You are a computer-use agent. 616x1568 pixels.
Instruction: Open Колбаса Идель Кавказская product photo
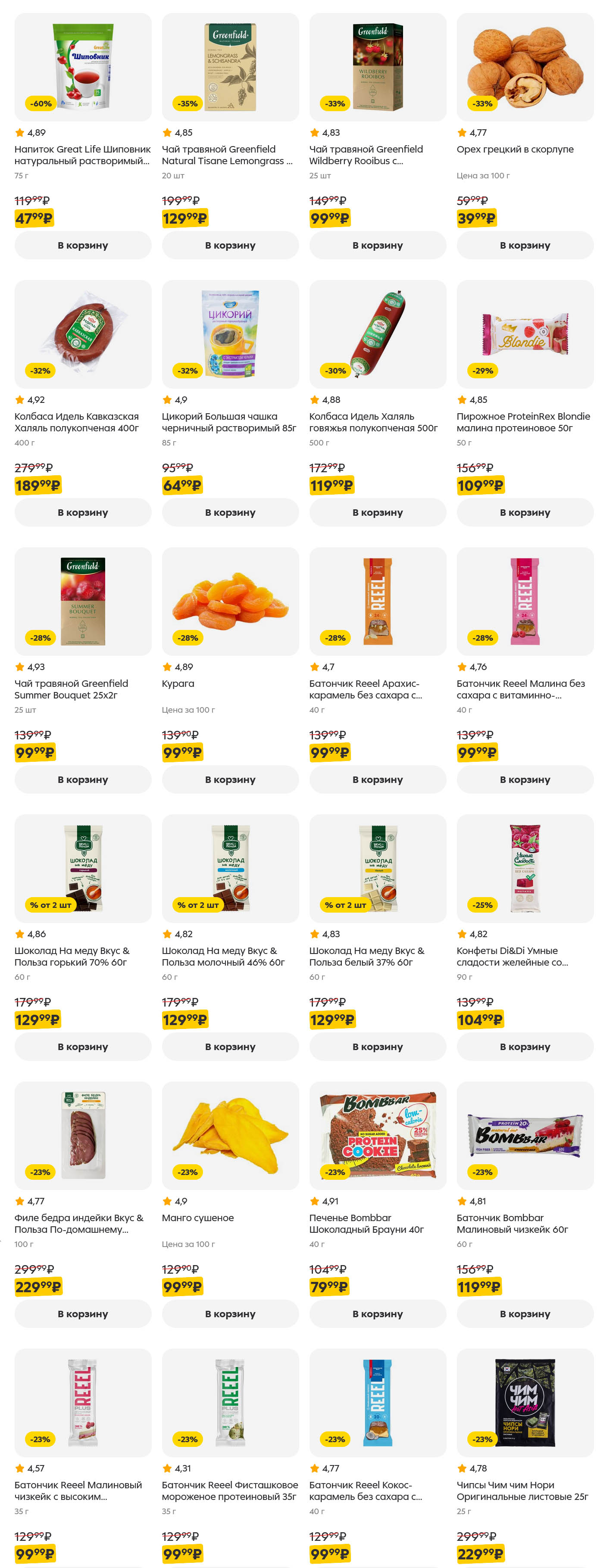tap(83, 334)
